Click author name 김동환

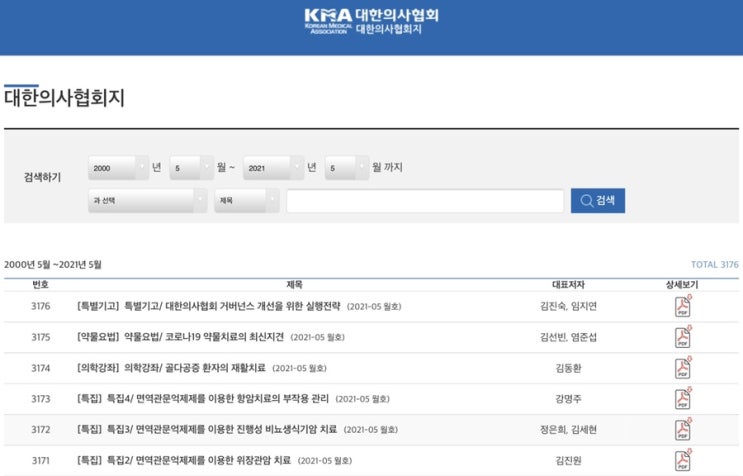pos(568,368)
